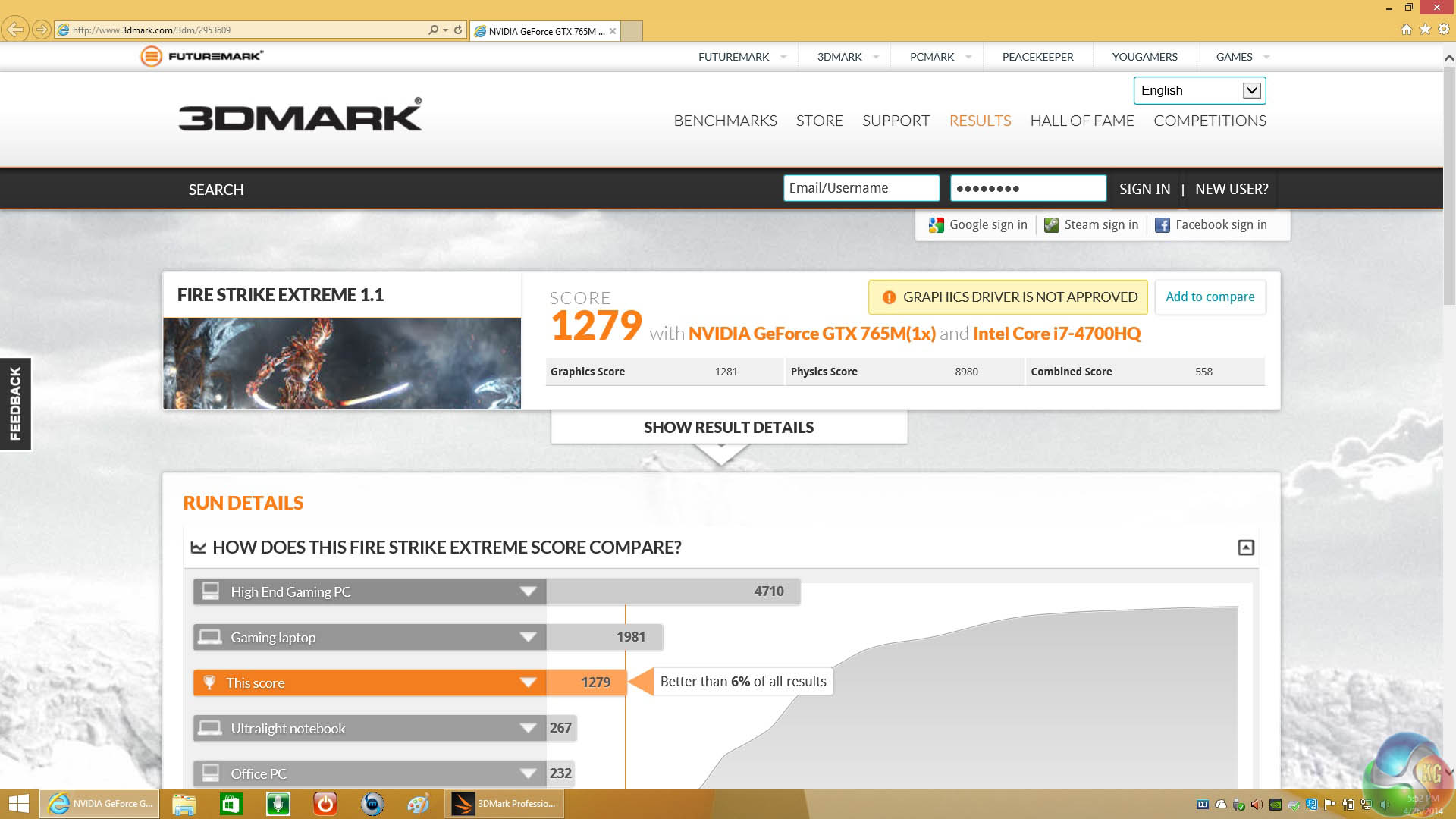Open browser home page icon

(1406, 30)
